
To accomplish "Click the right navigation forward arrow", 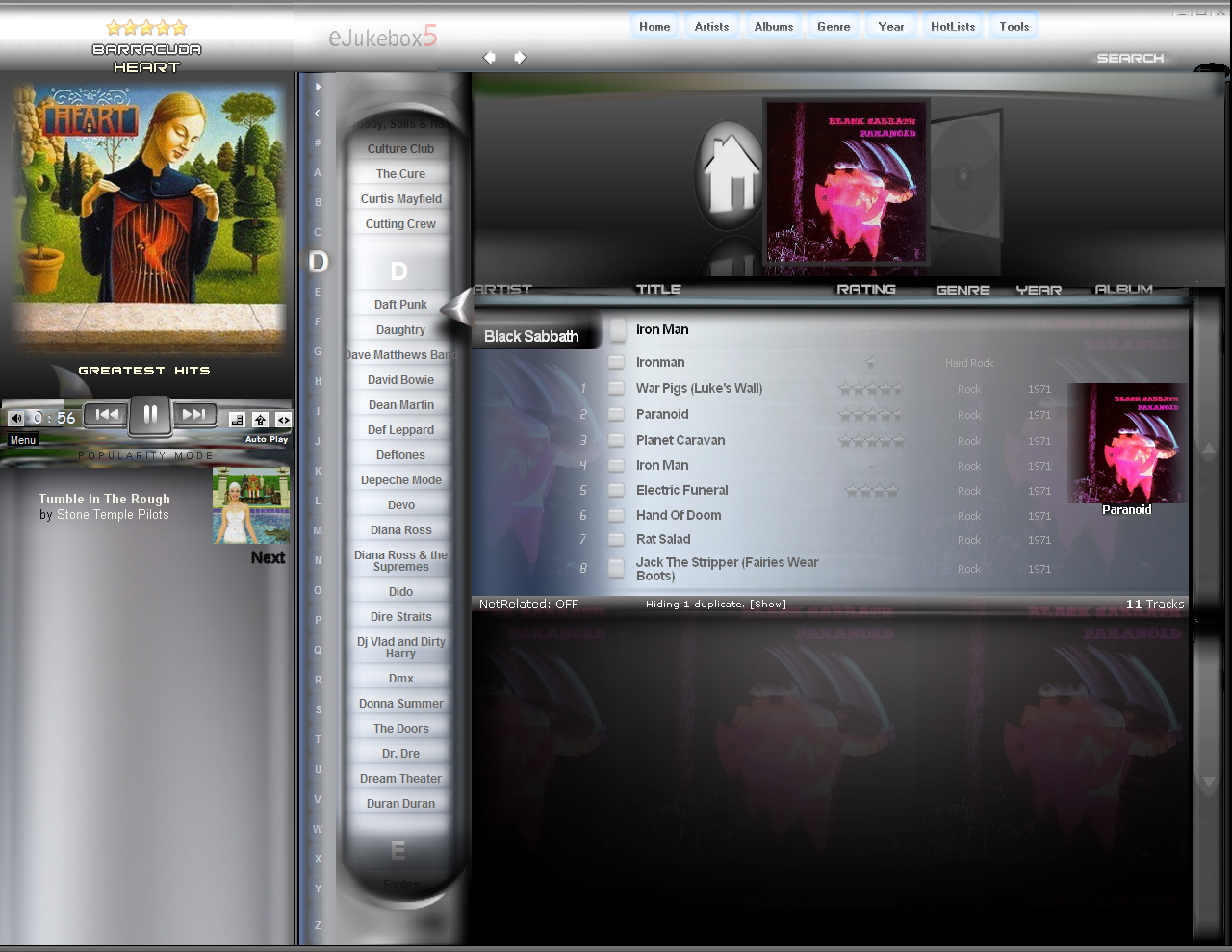I will tap(520, 58).
